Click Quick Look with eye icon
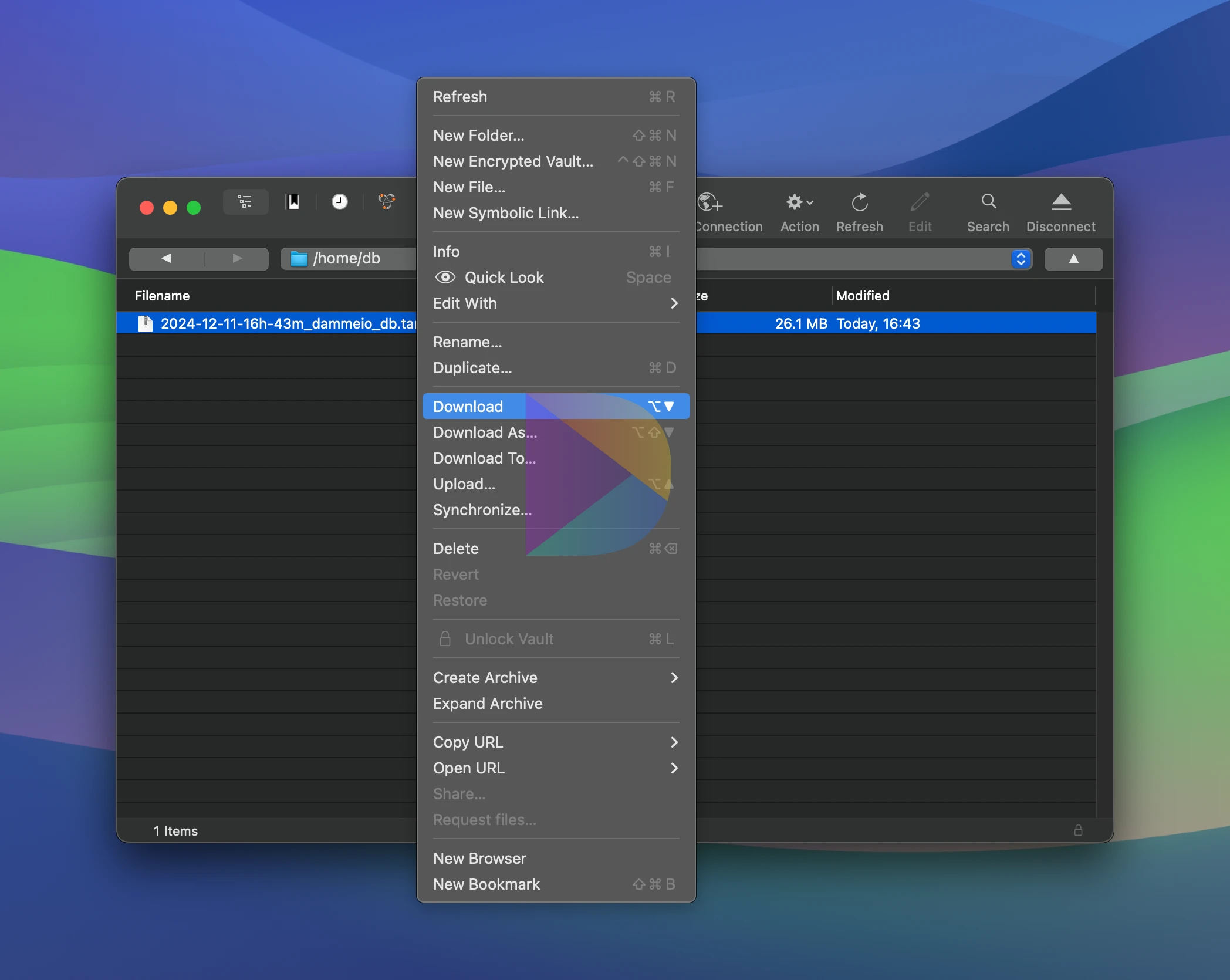The image size is (1230, 980). click(556, 278)
